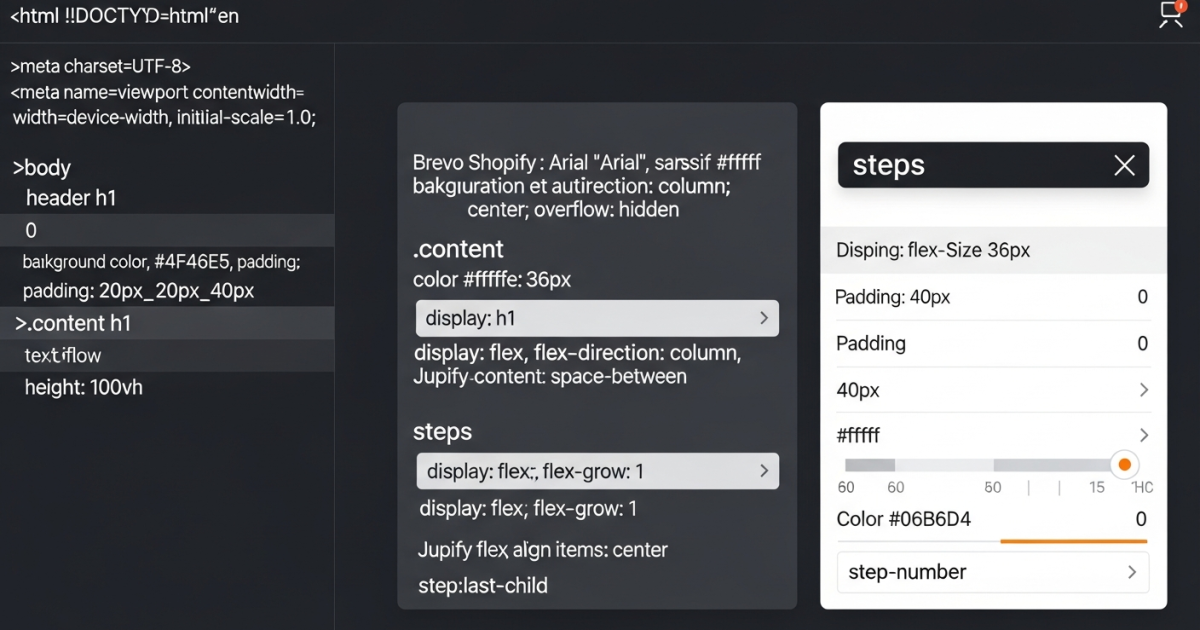Click the chevron on the #fffff property row
Viewport: 1200px width, 630px height.
click(1142, 435)
